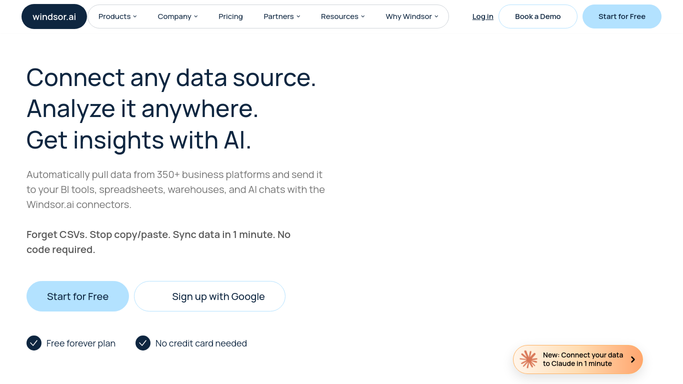The width and height of the screenshot is (683, 384).
Task: Expand the Why Windsor dropdown chevron
Action: pyautogui.click(x=436, y=17)
